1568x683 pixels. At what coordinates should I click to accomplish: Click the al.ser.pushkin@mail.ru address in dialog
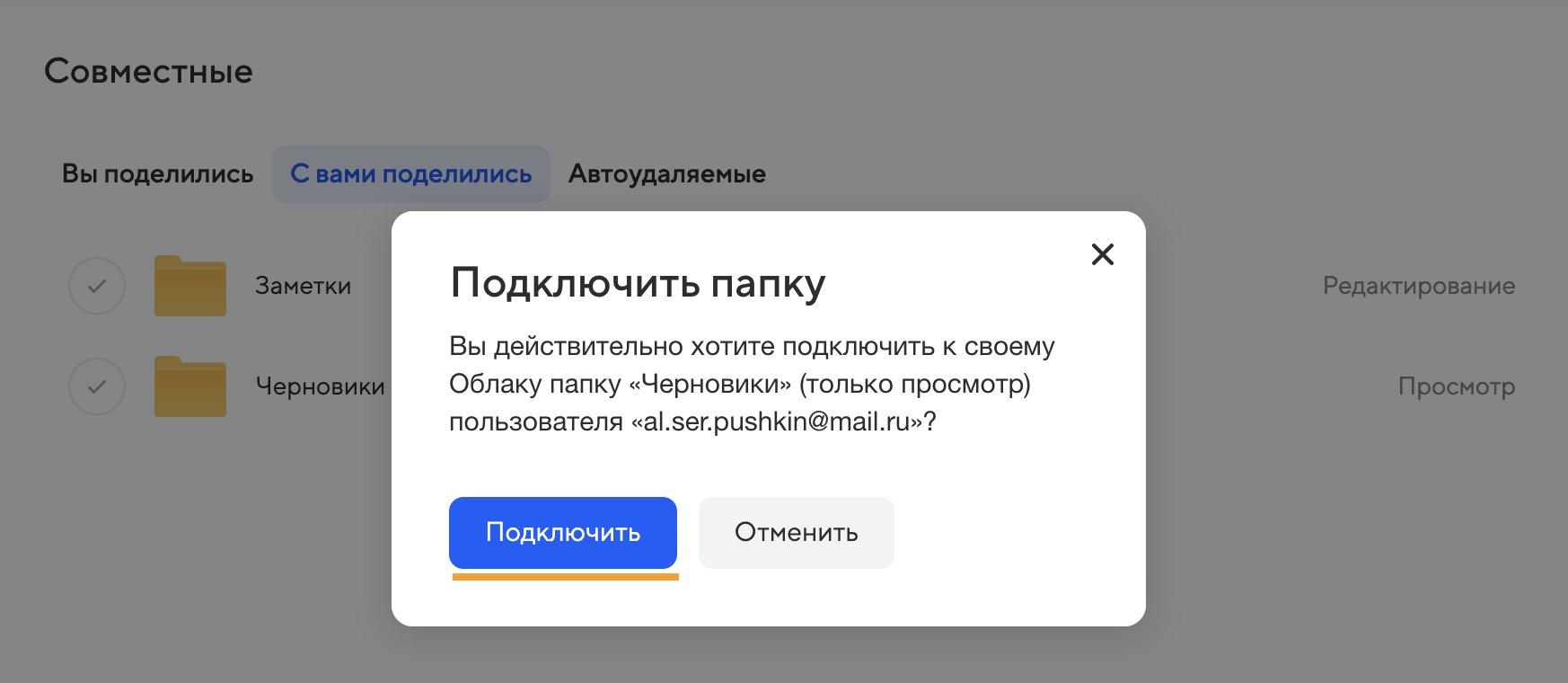[x=782, y=421]
